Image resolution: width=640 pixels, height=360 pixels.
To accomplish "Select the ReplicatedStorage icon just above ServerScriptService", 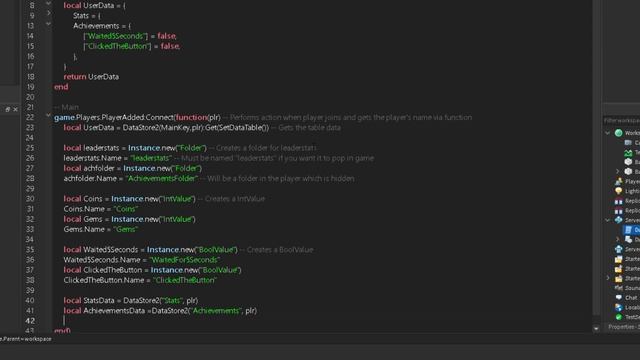I will tap(619, 211).
